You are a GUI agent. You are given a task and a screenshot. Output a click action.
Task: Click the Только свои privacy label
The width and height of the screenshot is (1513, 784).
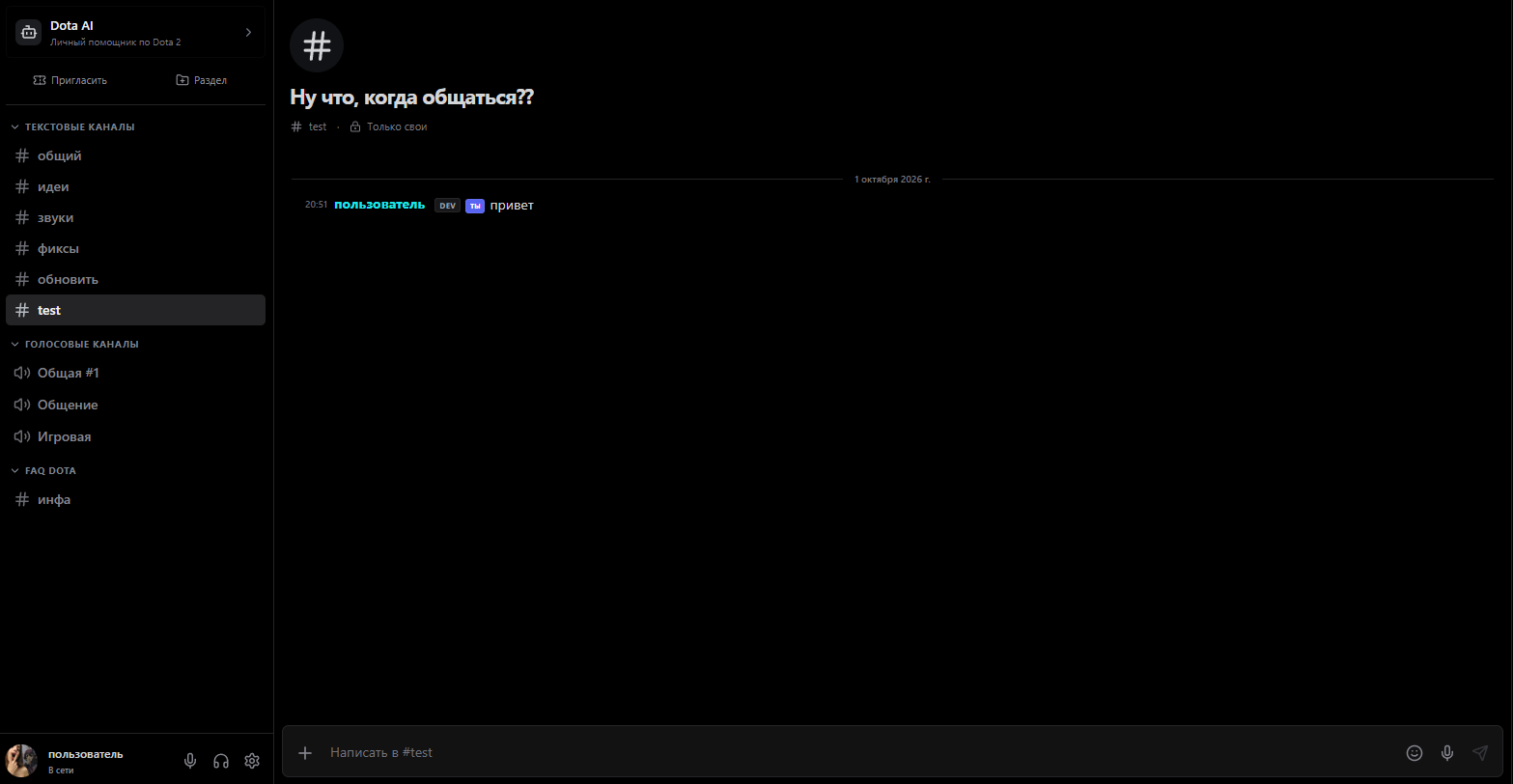[x=397, y=126]
